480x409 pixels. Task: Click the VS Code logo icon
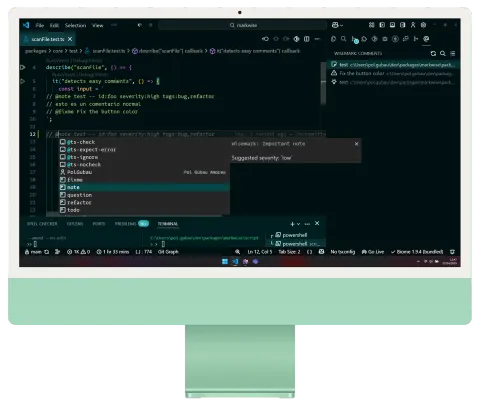26,25
